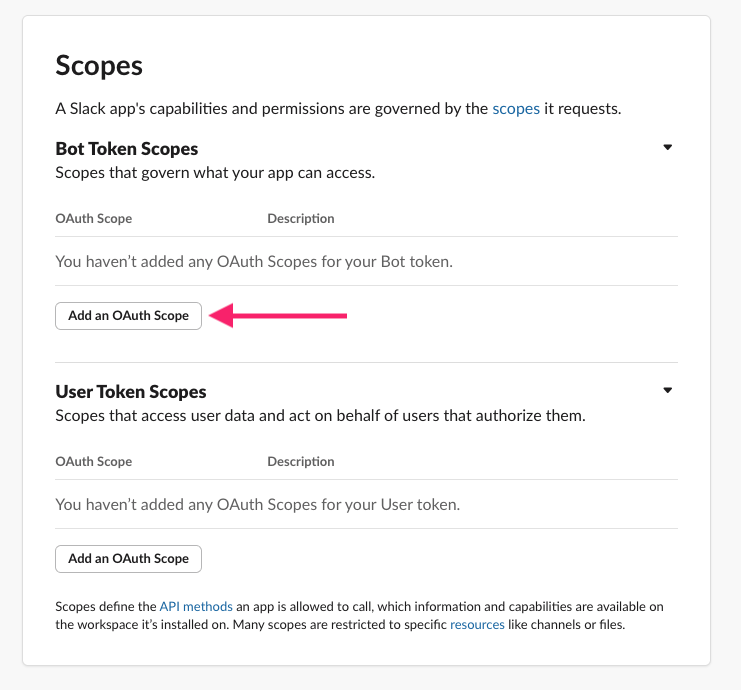The height and width of the screenshot is (690, 741).
Task: Click the "User Token Scopes" heading
Action: point(131,392)
